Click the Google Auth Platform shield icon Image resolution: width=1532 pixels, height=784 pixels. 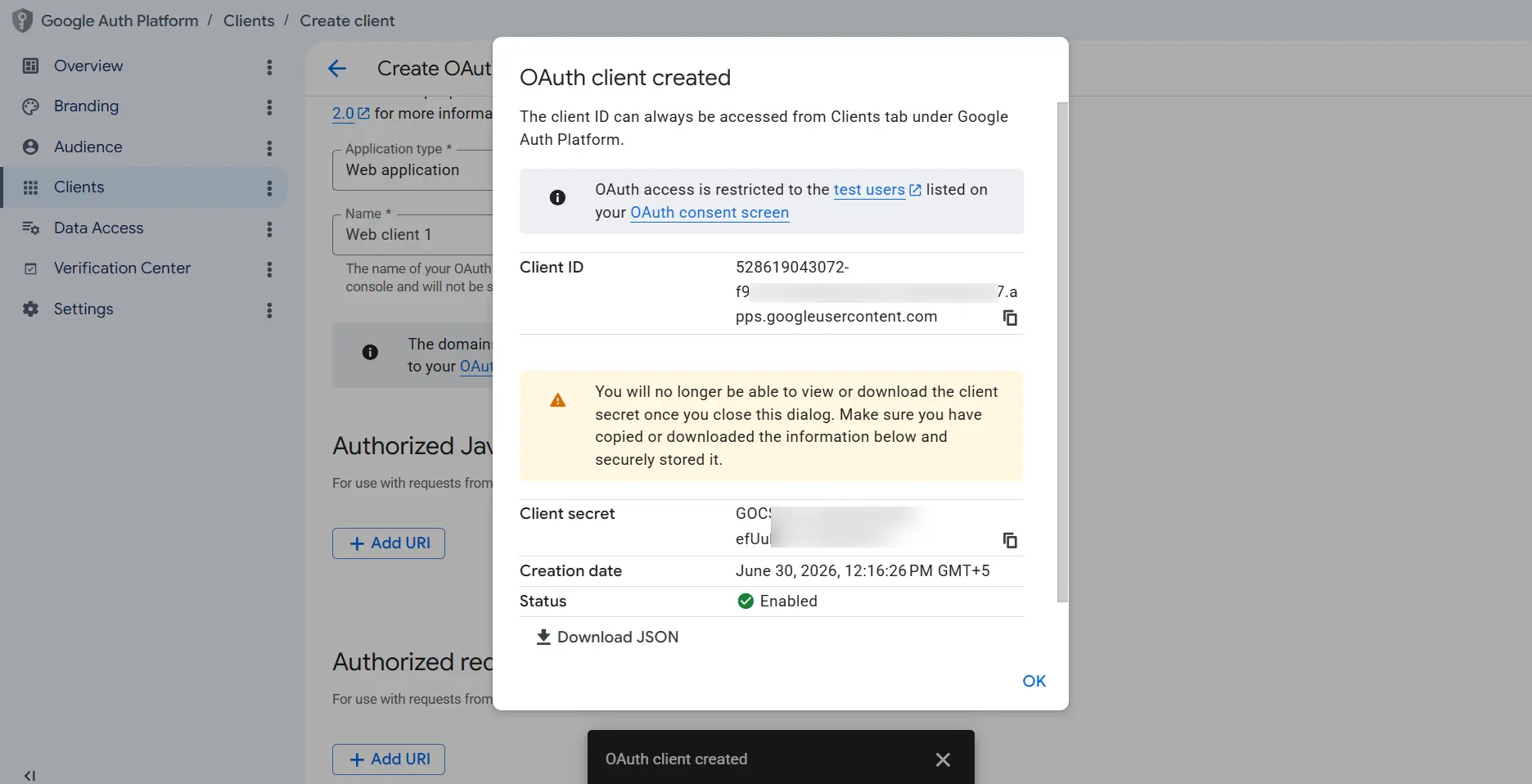[22, 20]
